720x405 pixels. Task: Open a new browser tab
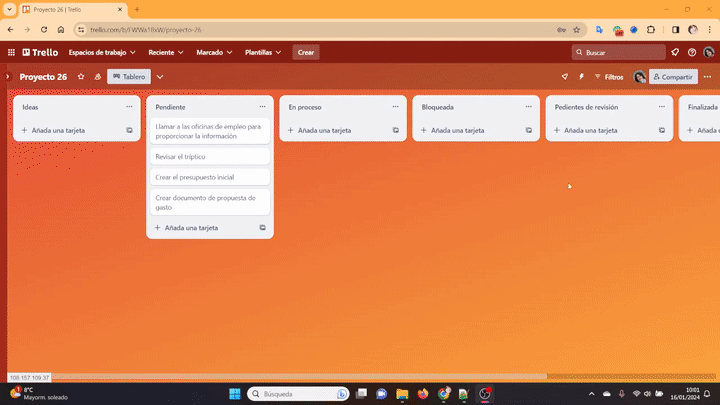pyautogui.click(x=137, y=9)
